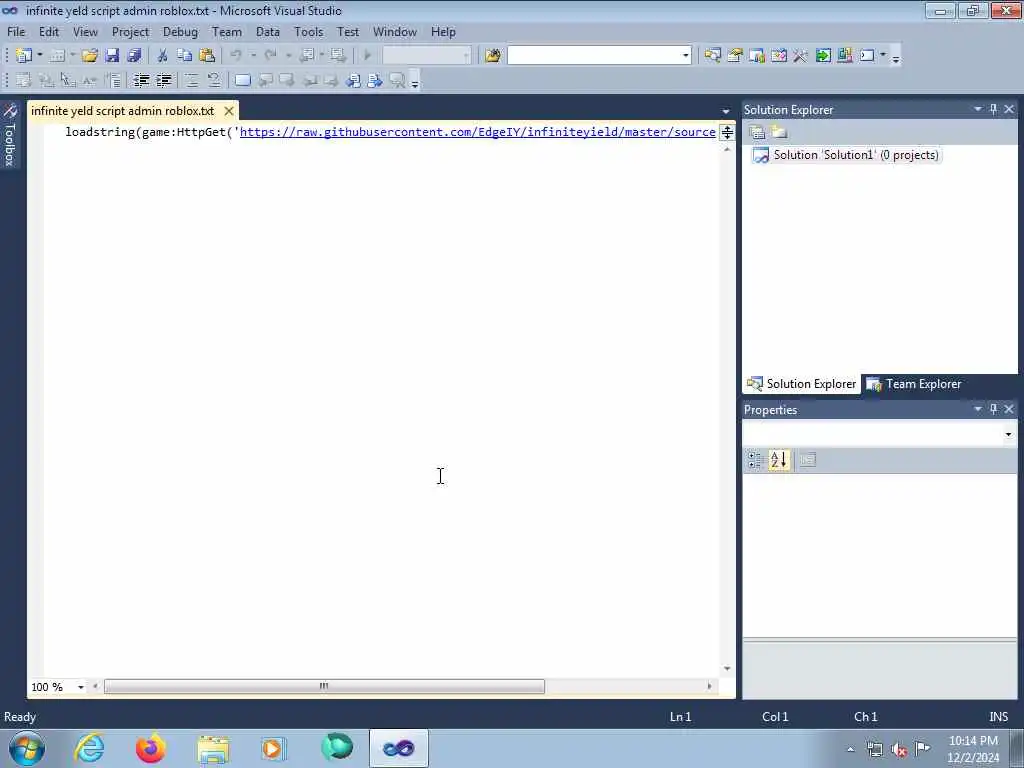Viewport: 1024px width, 768px height.
Task: Click the Add New Solution Folder icon
Action: 779,133
